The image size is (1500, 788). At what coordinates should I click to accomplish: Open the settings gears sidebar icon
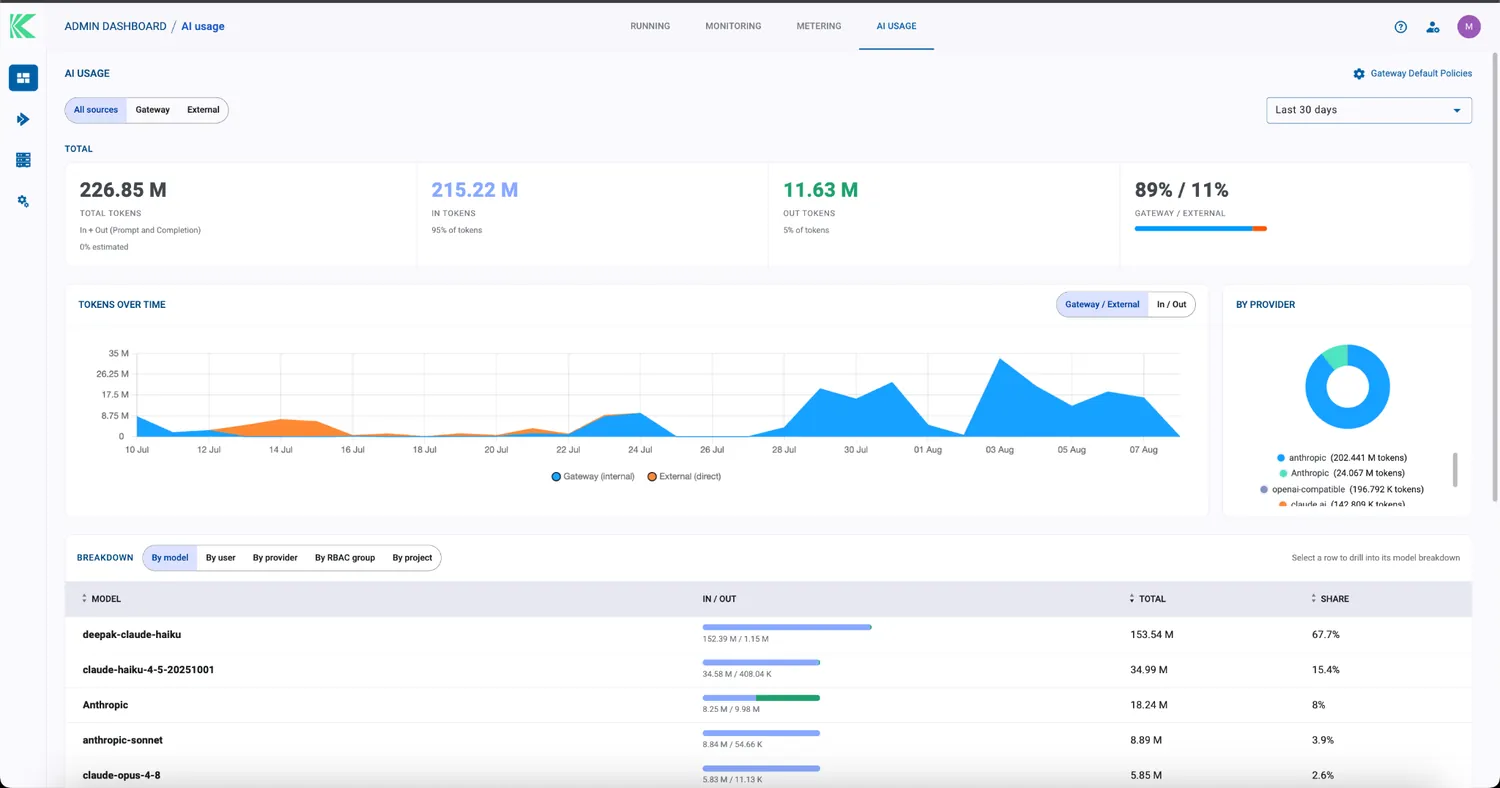point(23,201)
